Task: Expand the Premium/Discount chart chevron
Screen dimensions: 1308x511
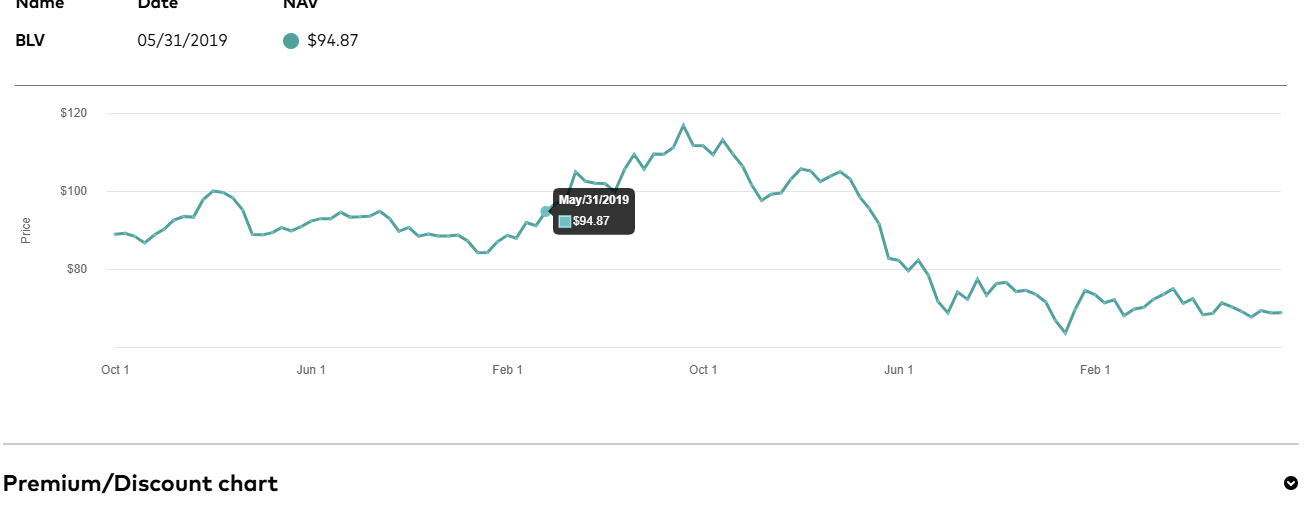Action: click(x=1290, y=483)
